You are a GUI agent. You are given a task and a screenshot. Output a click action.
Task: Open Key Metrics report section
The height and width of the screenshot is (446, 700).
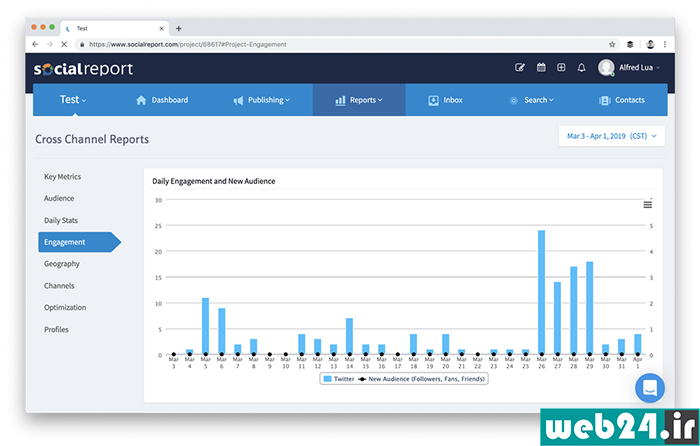click(62, 177)
